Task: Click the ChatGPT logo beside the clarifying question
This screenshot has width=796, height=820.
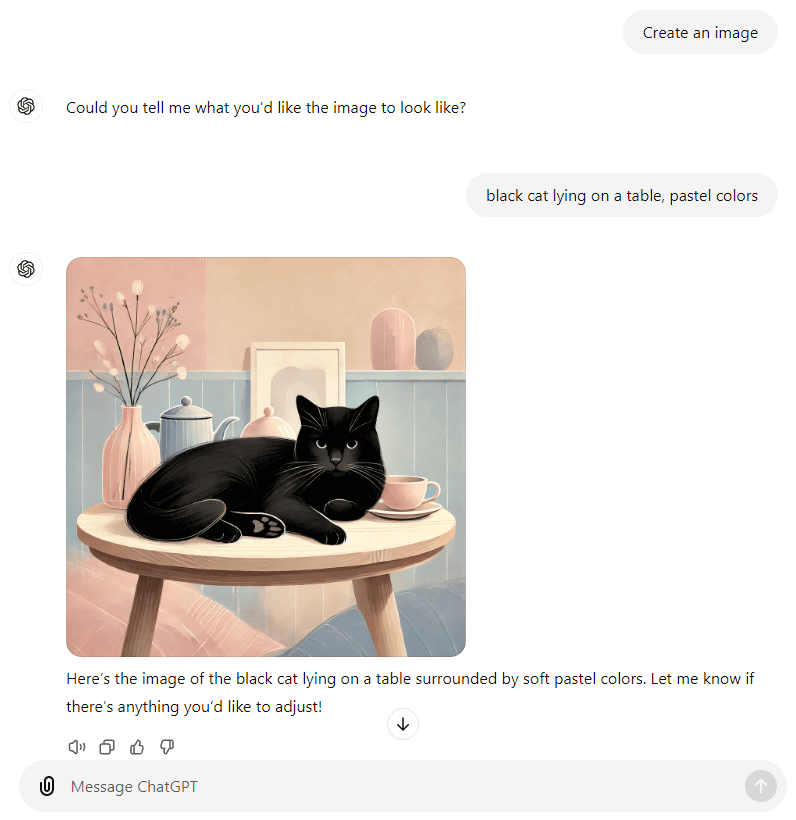Action: point(26,106)
